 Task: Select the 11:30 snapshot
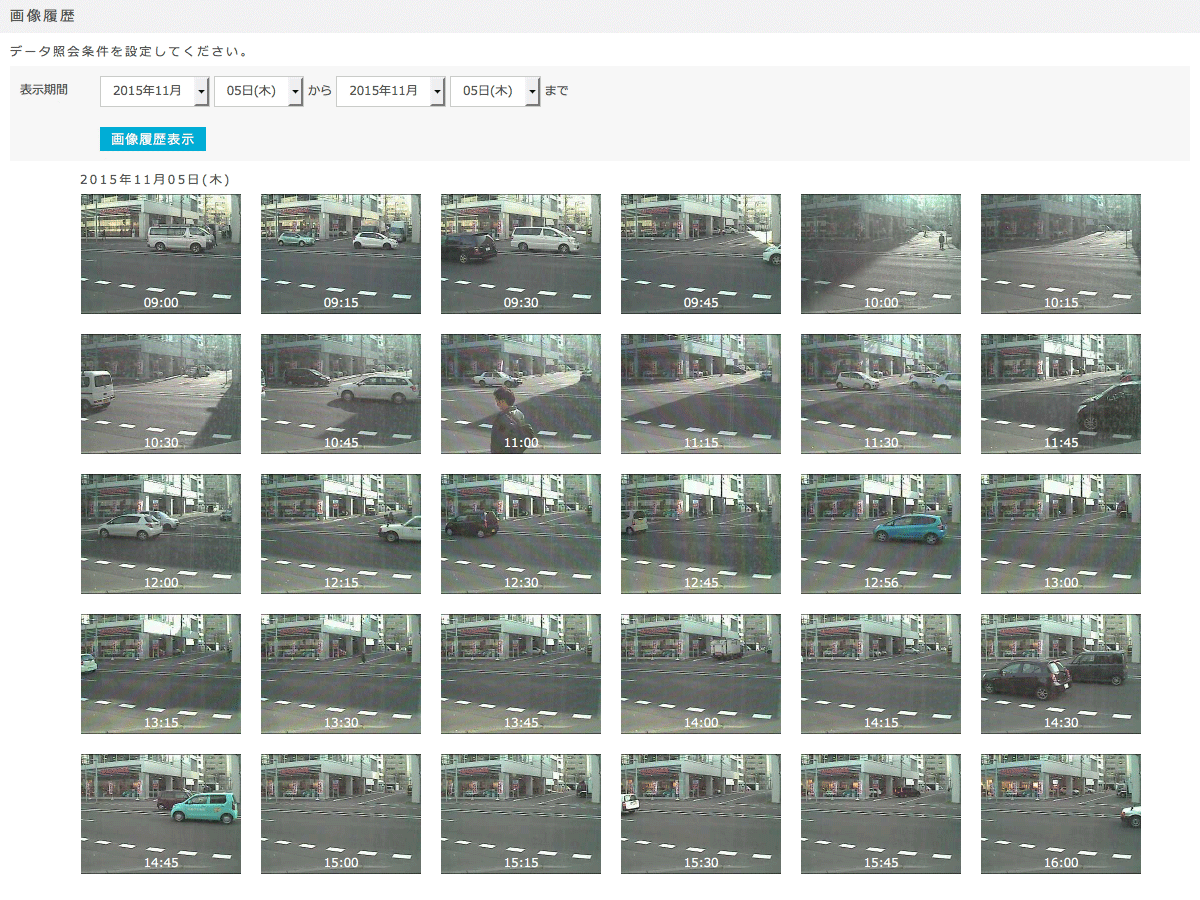tap(881, 394)
